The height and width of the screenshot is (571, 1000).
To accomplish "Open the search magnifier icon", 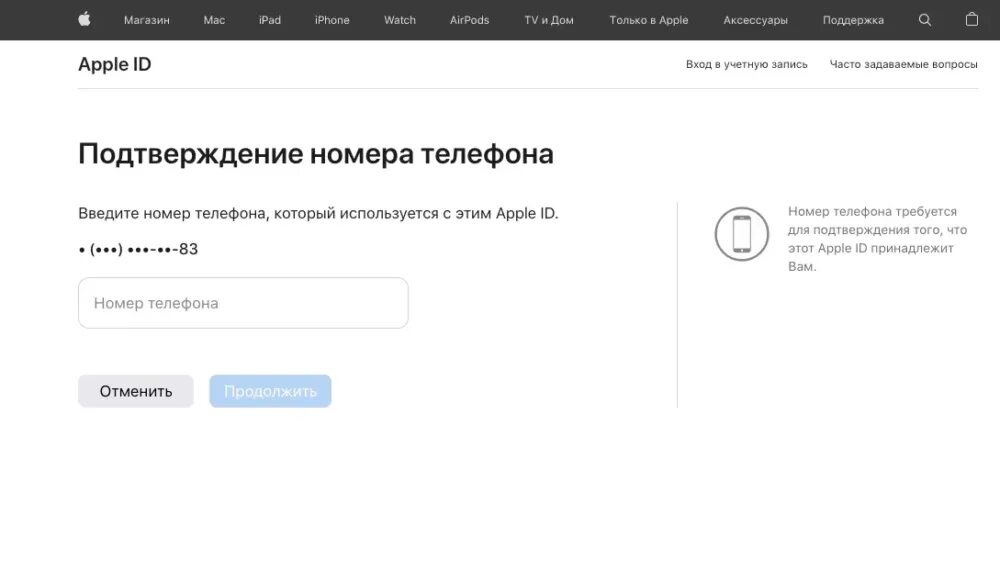I will coord(925,20).
